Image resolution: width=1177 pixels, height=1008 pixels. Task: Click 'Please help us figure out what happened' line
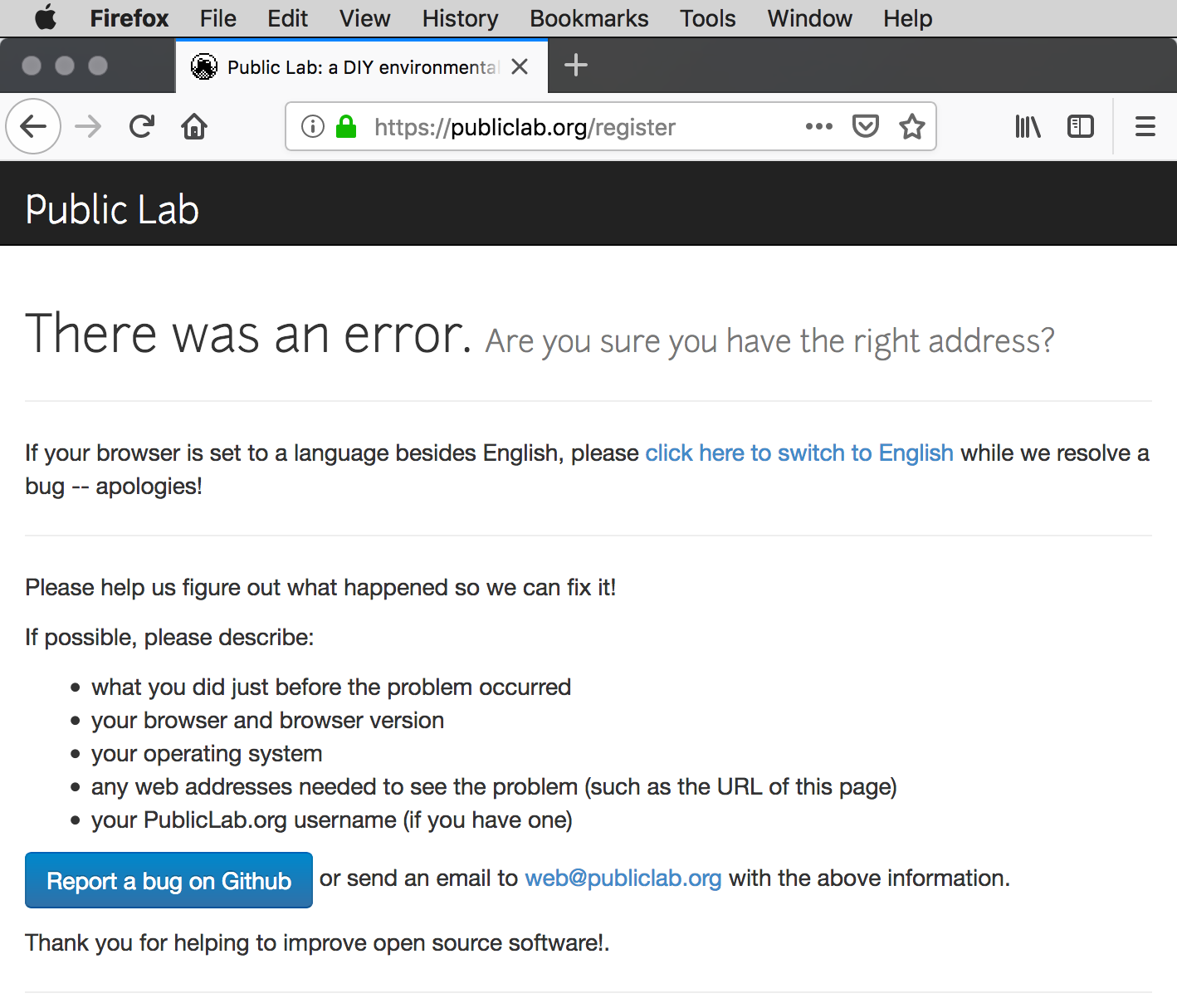coord(320,587)
